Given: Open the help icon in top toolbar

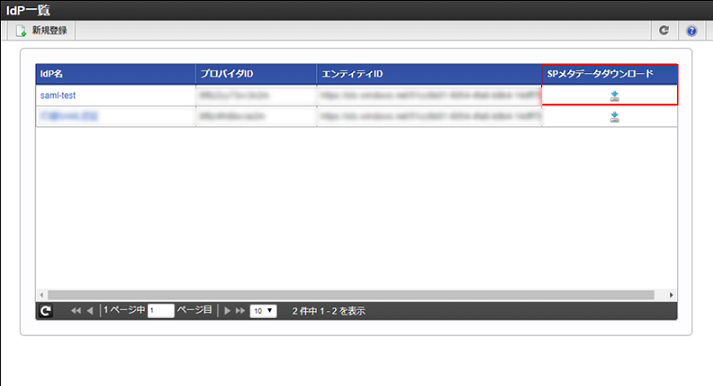Looking at the screenshot, I should point(691,30).
